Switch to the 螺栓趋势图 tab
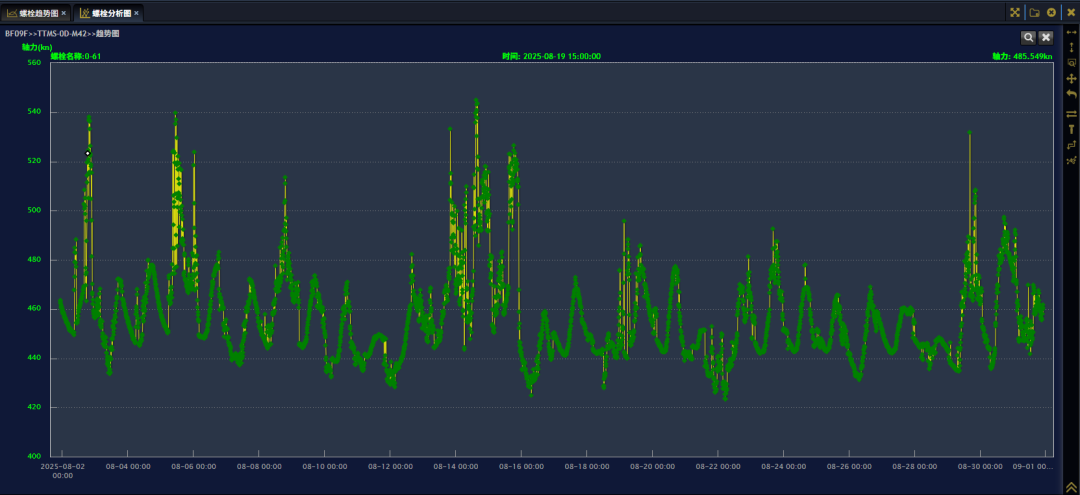Viewport: 1080px width, 495px height. click(x=36, y=13)
